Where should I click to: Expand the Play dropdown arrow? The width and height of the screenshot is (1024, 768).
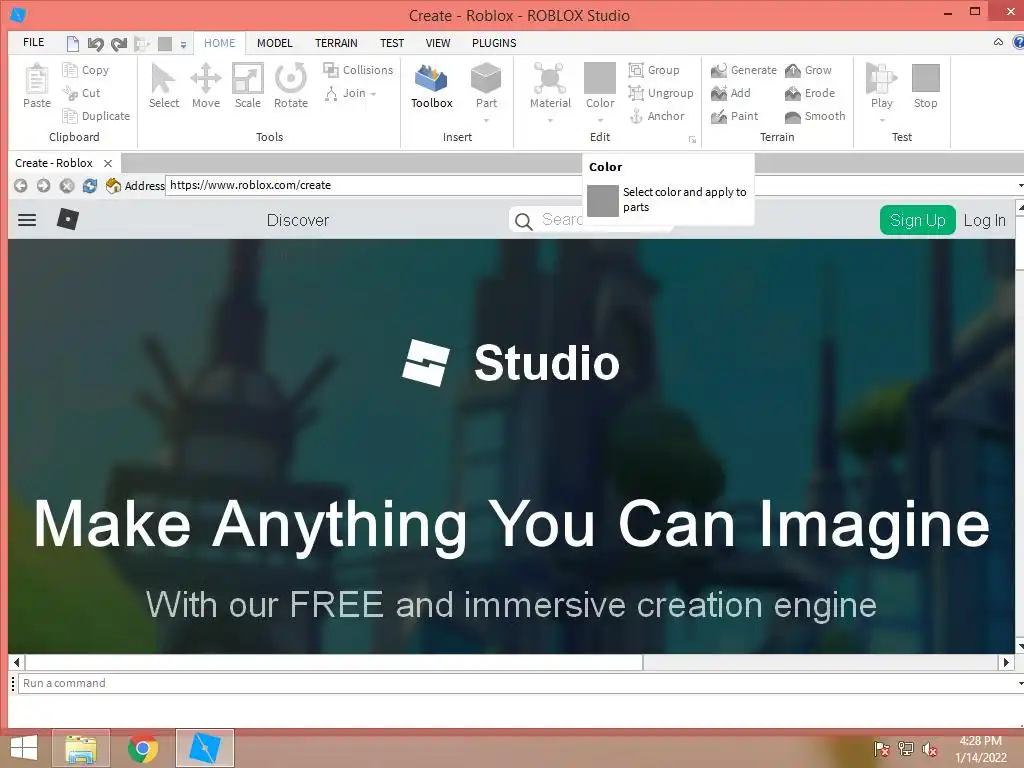882,120
